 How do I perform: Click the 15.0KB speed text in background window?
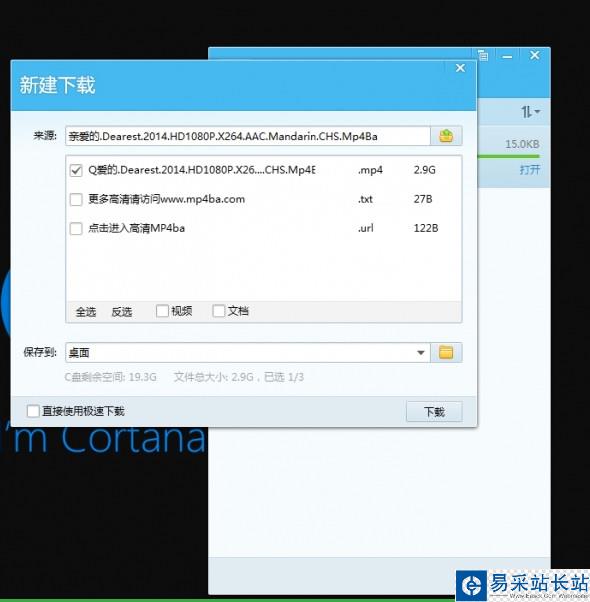[x=522, y=144]
